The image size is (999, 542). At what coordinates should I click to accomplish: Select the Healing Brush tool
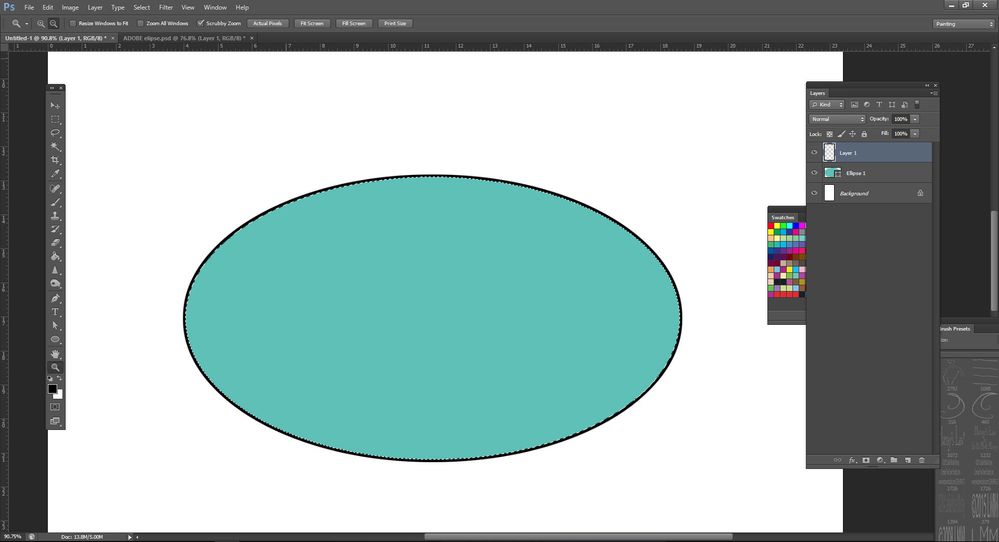tap(55, 189)
